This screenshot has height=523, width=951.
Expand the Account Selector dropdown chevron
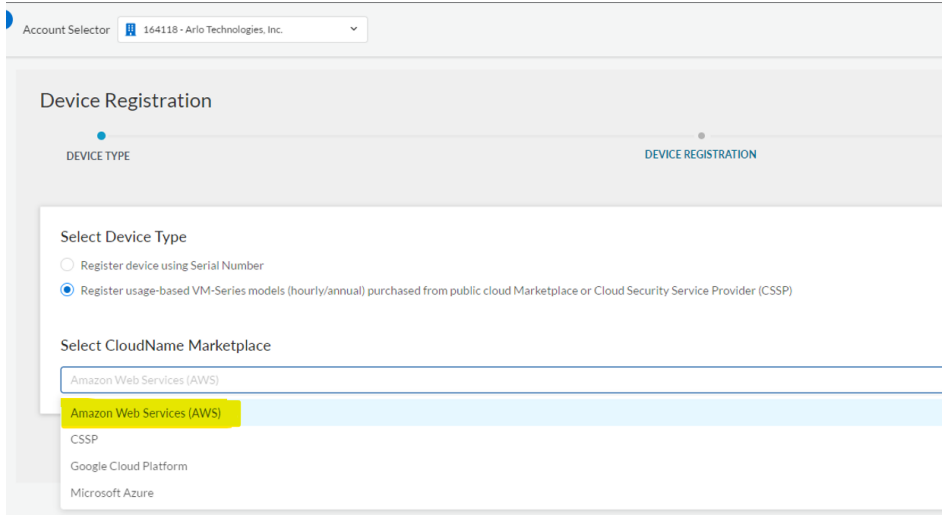pos(354,30)
